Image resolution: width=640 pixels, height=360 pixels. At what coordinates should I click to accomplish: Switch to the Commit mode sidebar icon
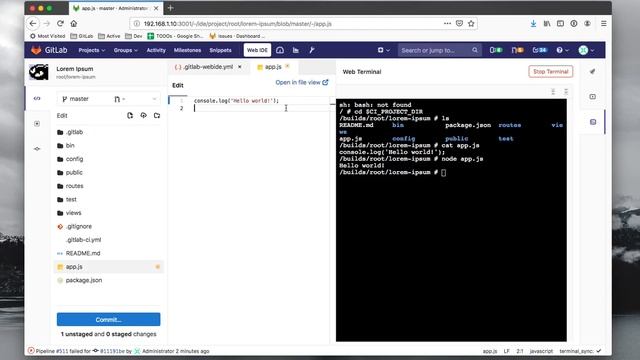[x=37, y=149]
